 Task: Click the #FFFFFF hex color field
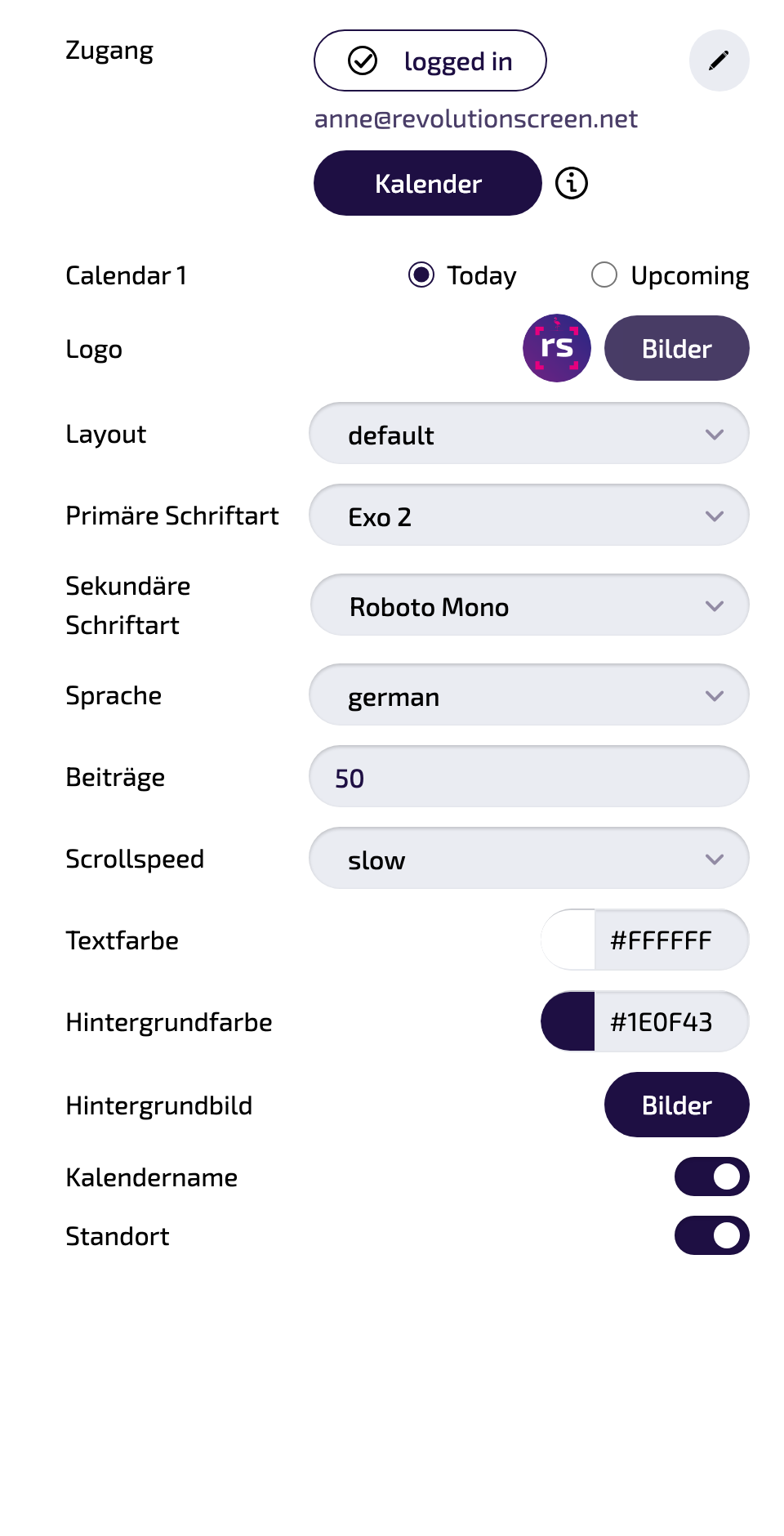[671, 940]
